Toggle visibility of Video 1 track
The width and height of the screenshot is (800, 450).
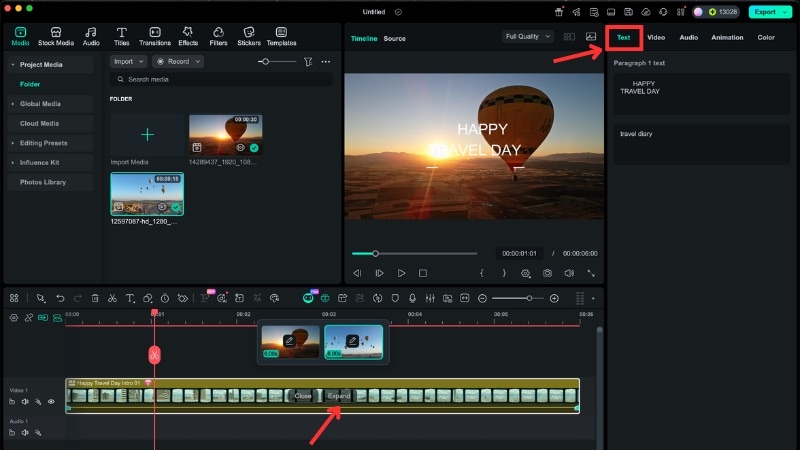tap(51, 401)
